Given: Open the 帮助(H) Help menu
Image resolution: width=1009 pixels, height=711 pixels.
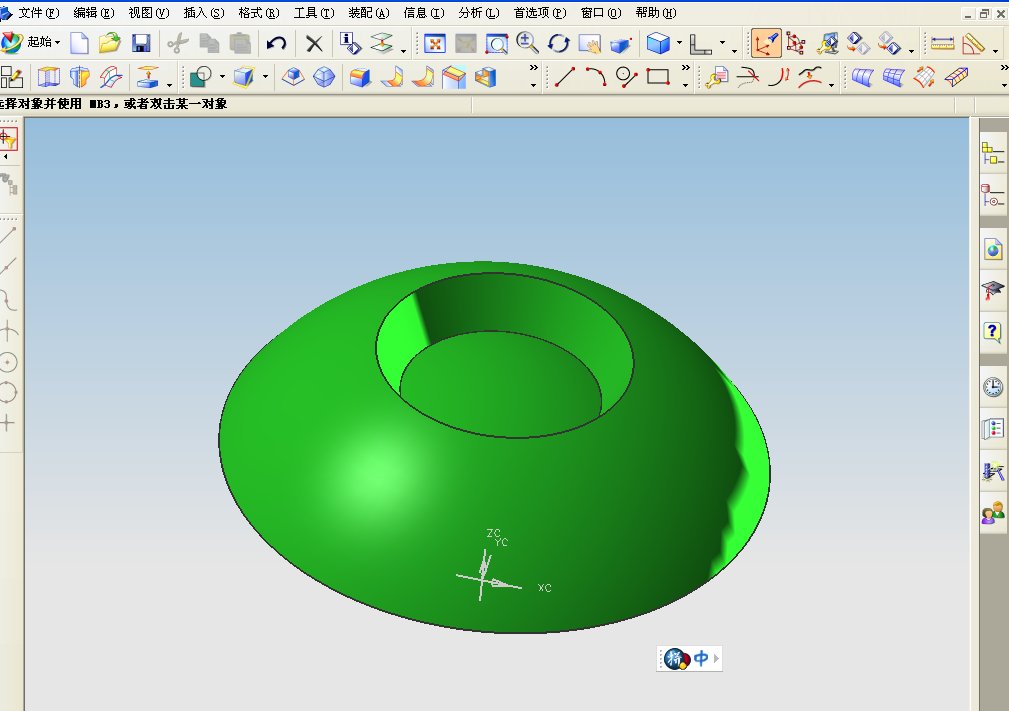Looking at the screenshot, I should [x=655, y=13].
